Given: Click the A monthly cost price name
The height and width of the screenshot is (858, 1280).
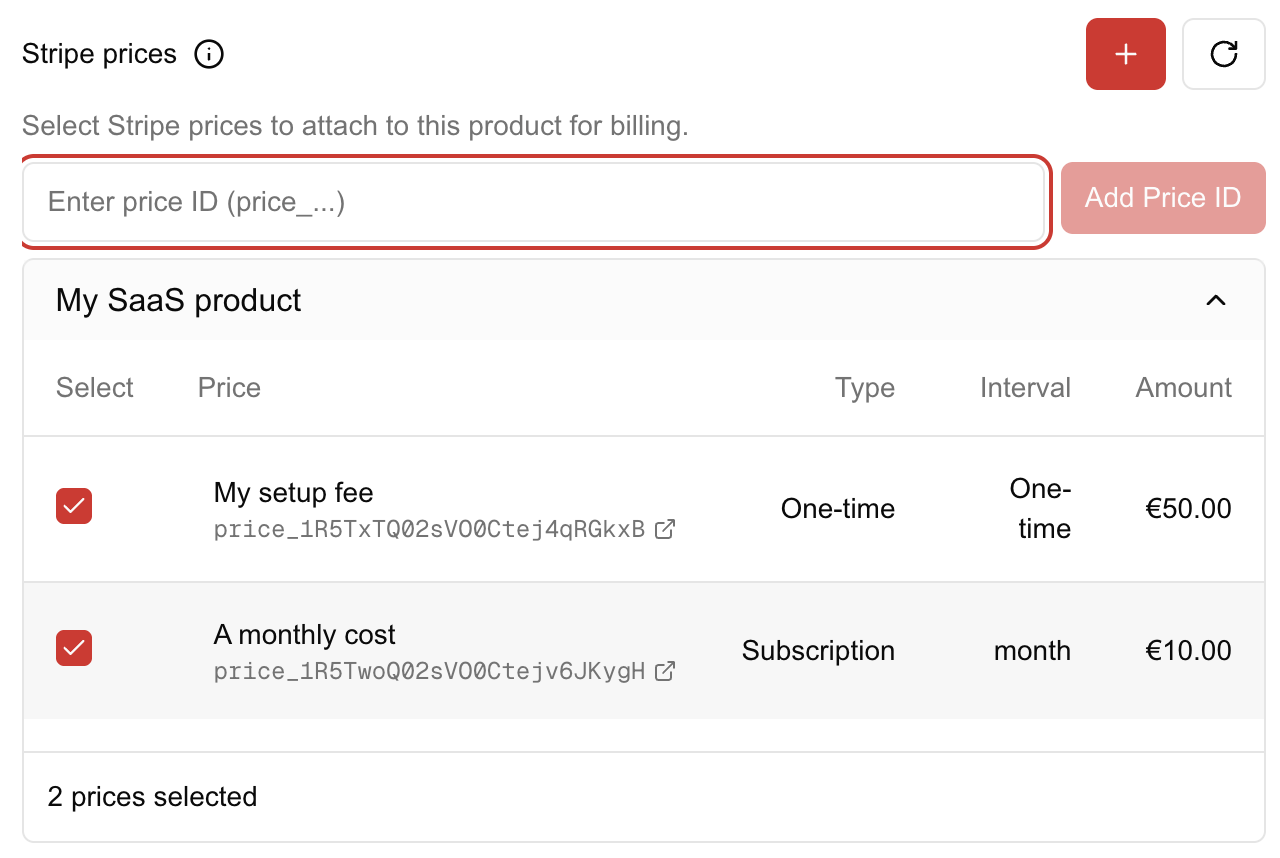Looking at the screenshot, I should [304, 635].
